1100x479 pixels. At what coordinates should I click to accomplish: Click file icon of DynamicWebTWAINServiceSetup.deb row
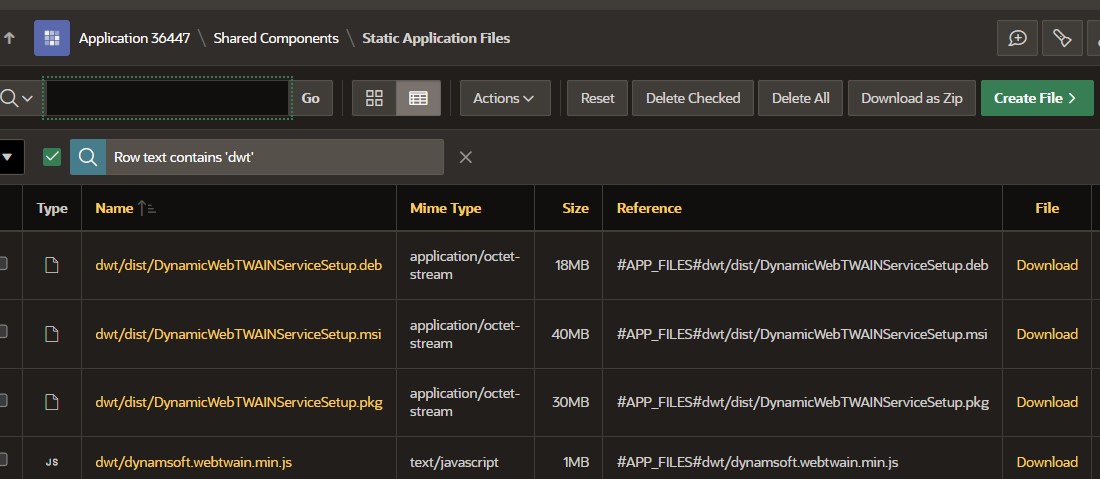(52, 265)
